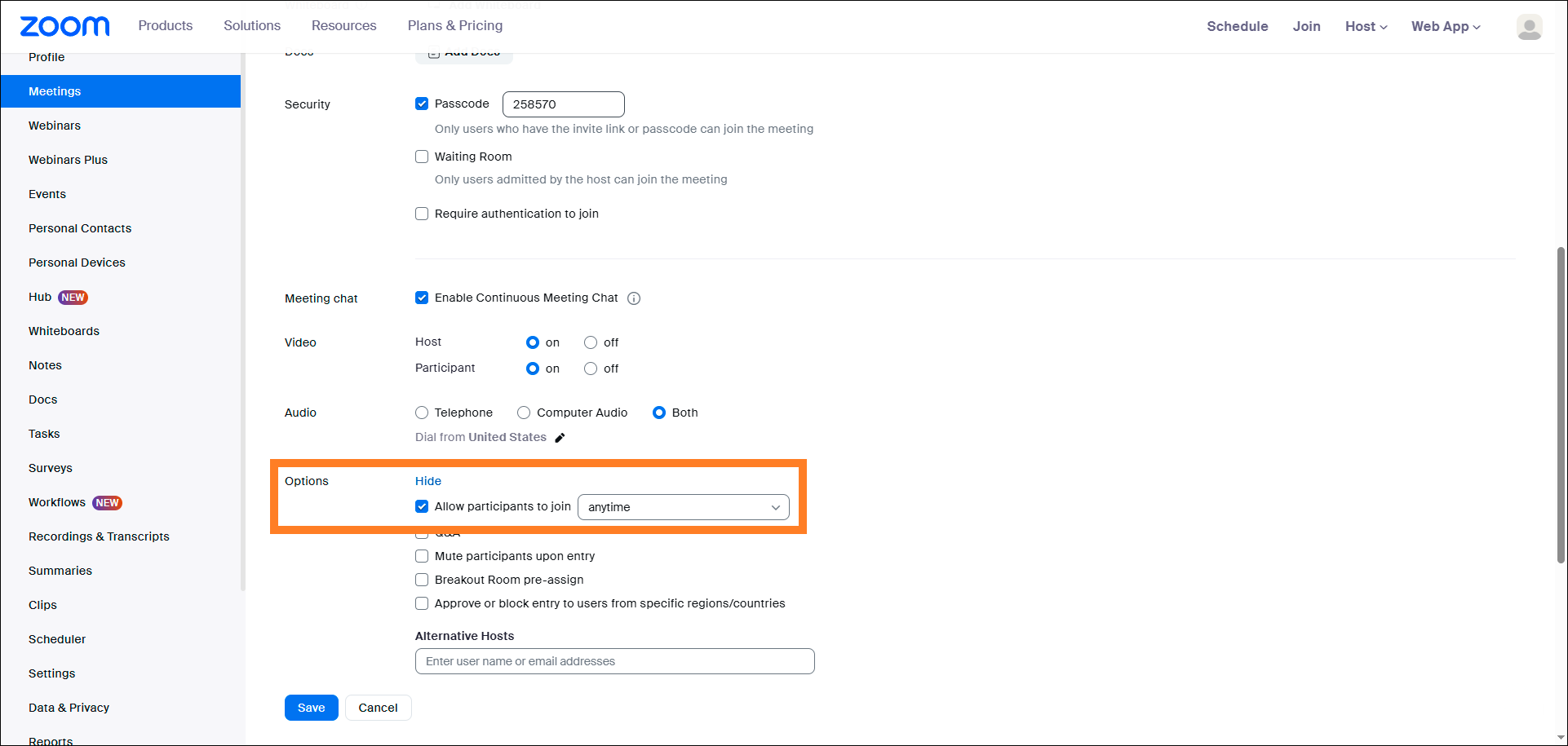This screenshot has height=746, width=1568.
Task: Click the NEW badge next to Hub
Action: coord(73,298)
